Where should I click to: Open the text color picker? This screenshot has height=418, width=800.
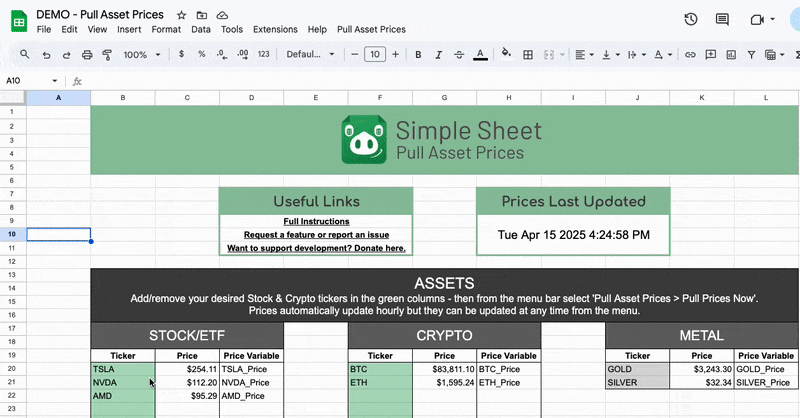(480, 55)
